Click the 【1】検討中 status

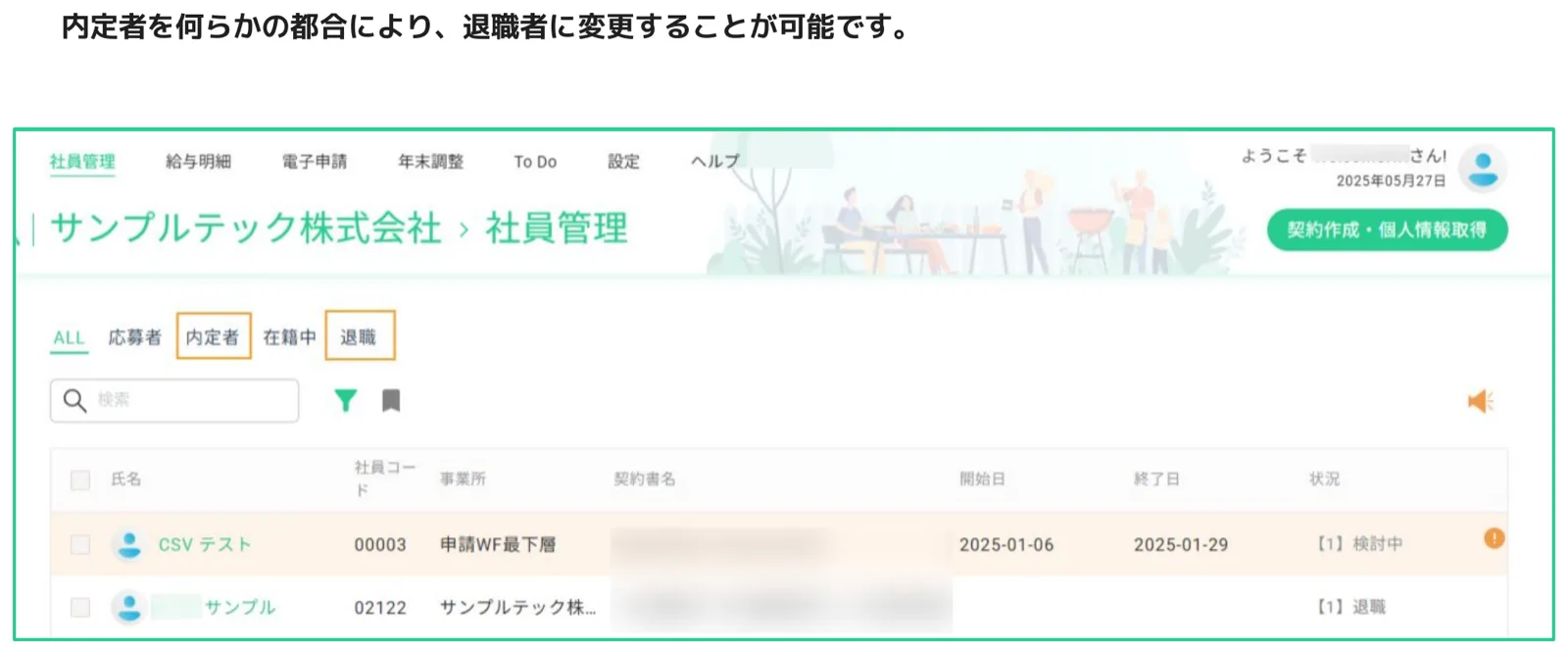1357,543
